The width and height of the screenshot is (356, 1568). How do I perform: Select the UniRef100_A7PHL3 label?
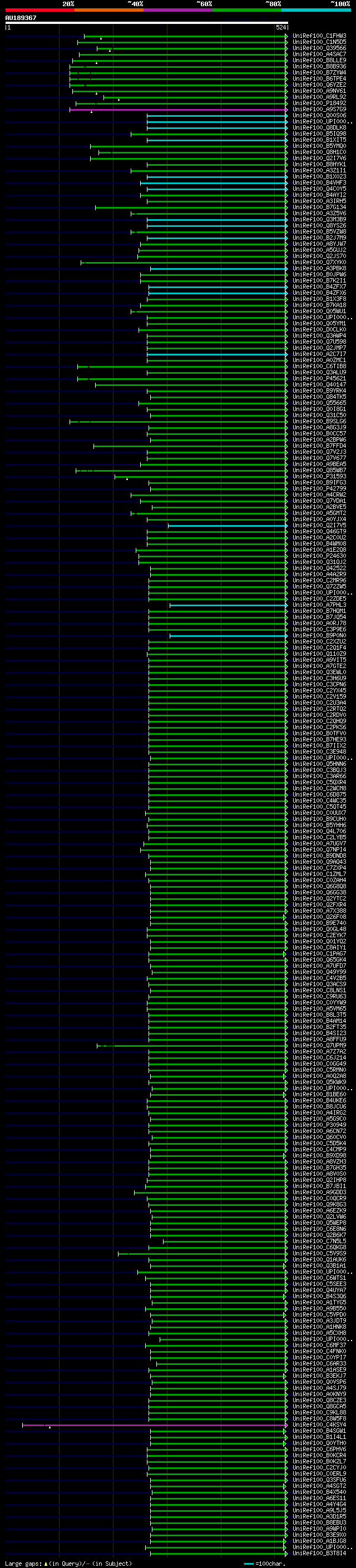tap(319, 605)
